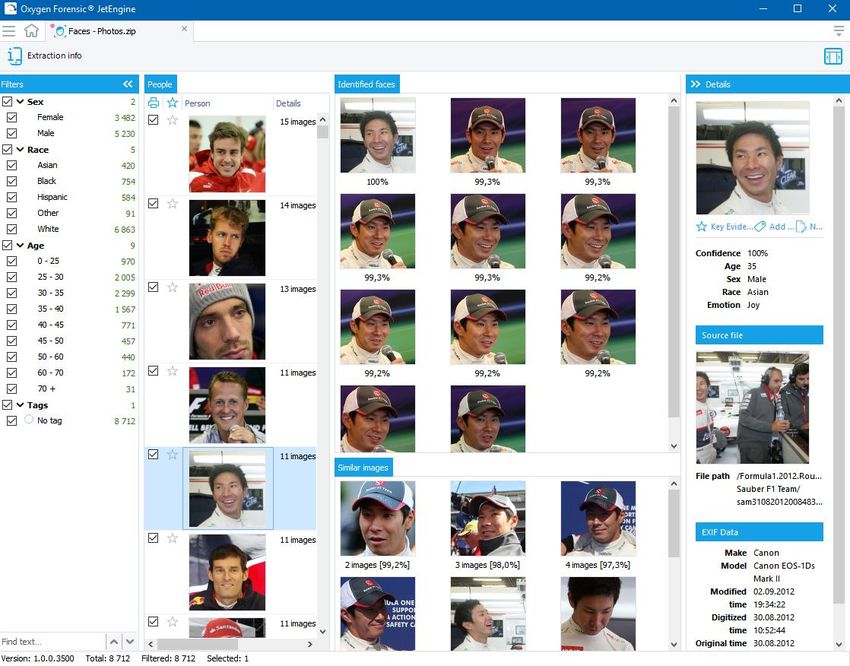Open the Similar images tab
The height and width of the screenshot is (666, 850).
point(363,467)
